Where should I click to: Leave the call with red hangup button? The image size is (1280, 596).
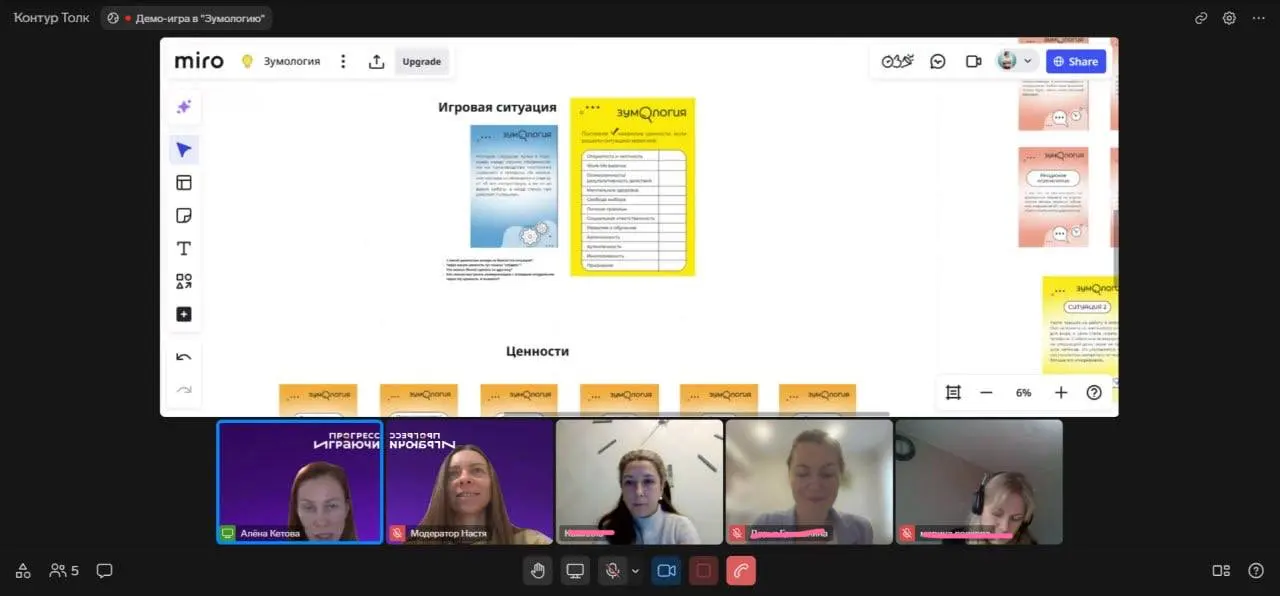pyautogui.click(x=741, y=571)
